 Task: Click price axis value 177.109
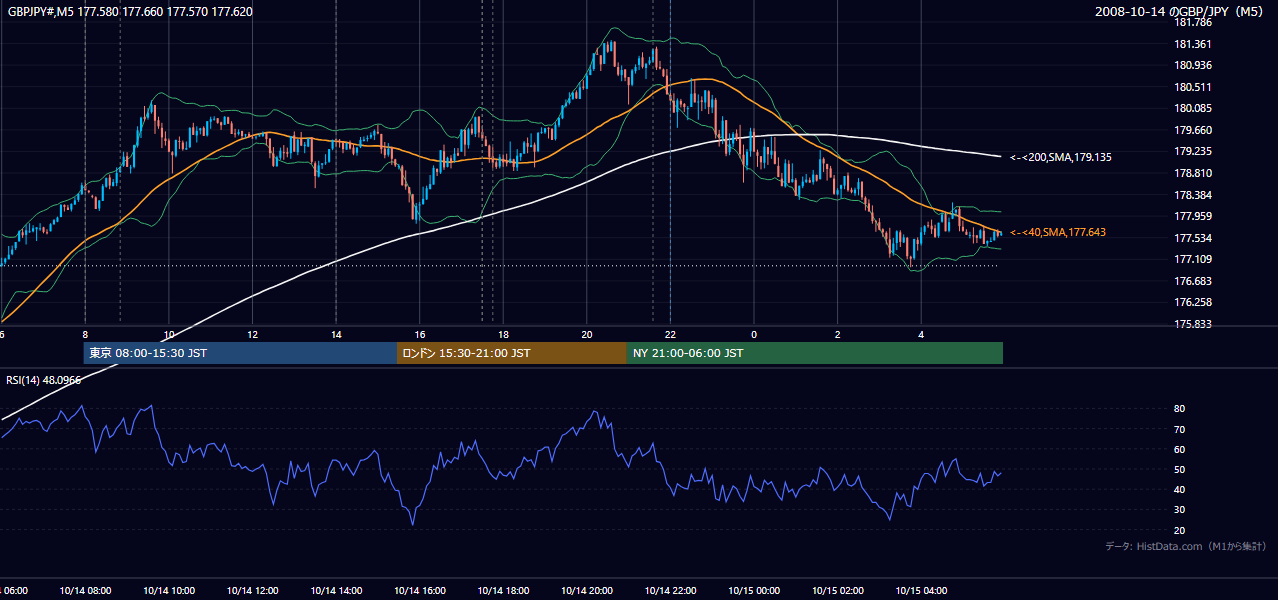(1194, 259)
